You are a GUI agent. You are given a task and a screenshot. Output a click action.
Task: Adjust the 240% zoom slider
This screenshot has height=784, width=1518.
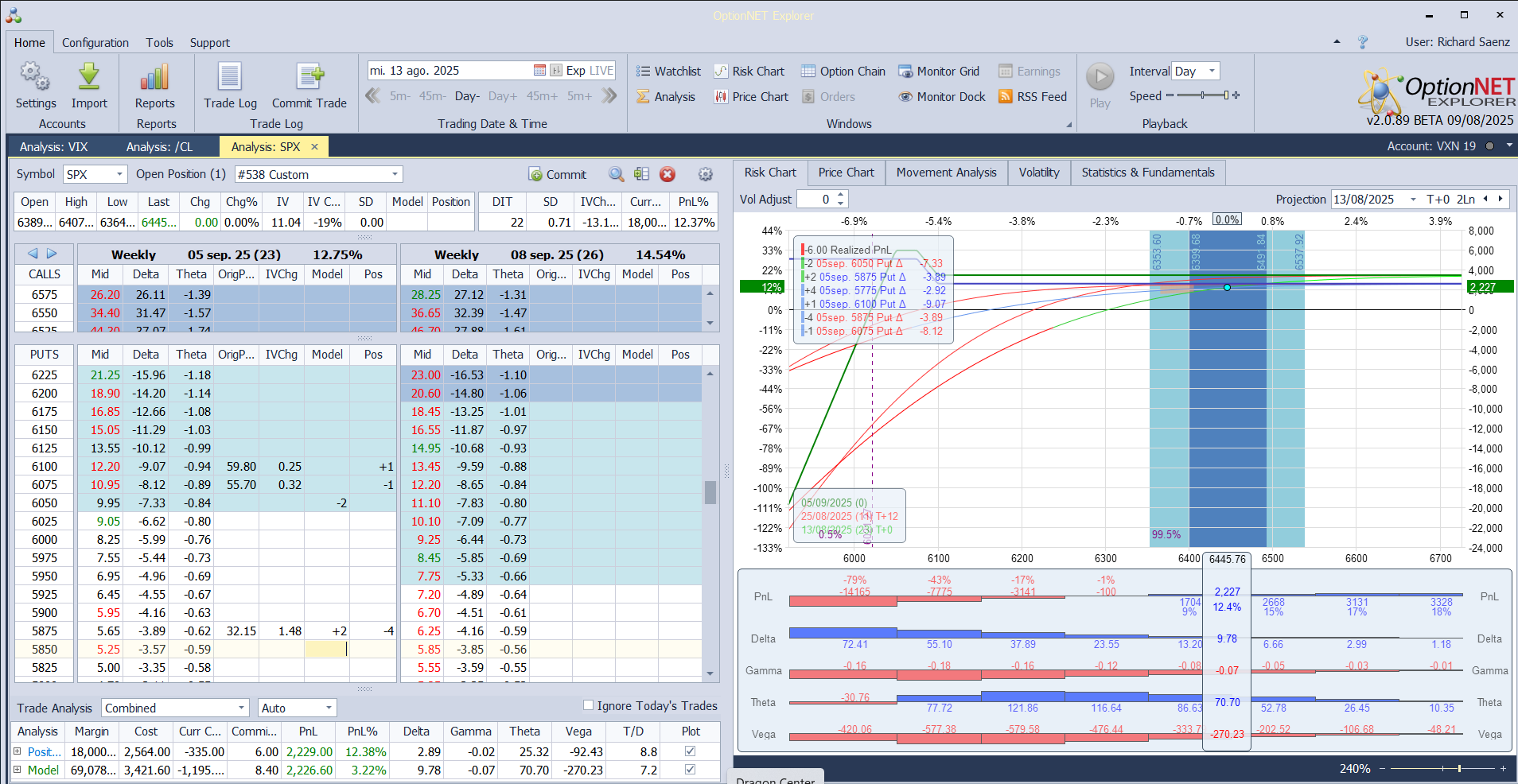coord(1441,769)
